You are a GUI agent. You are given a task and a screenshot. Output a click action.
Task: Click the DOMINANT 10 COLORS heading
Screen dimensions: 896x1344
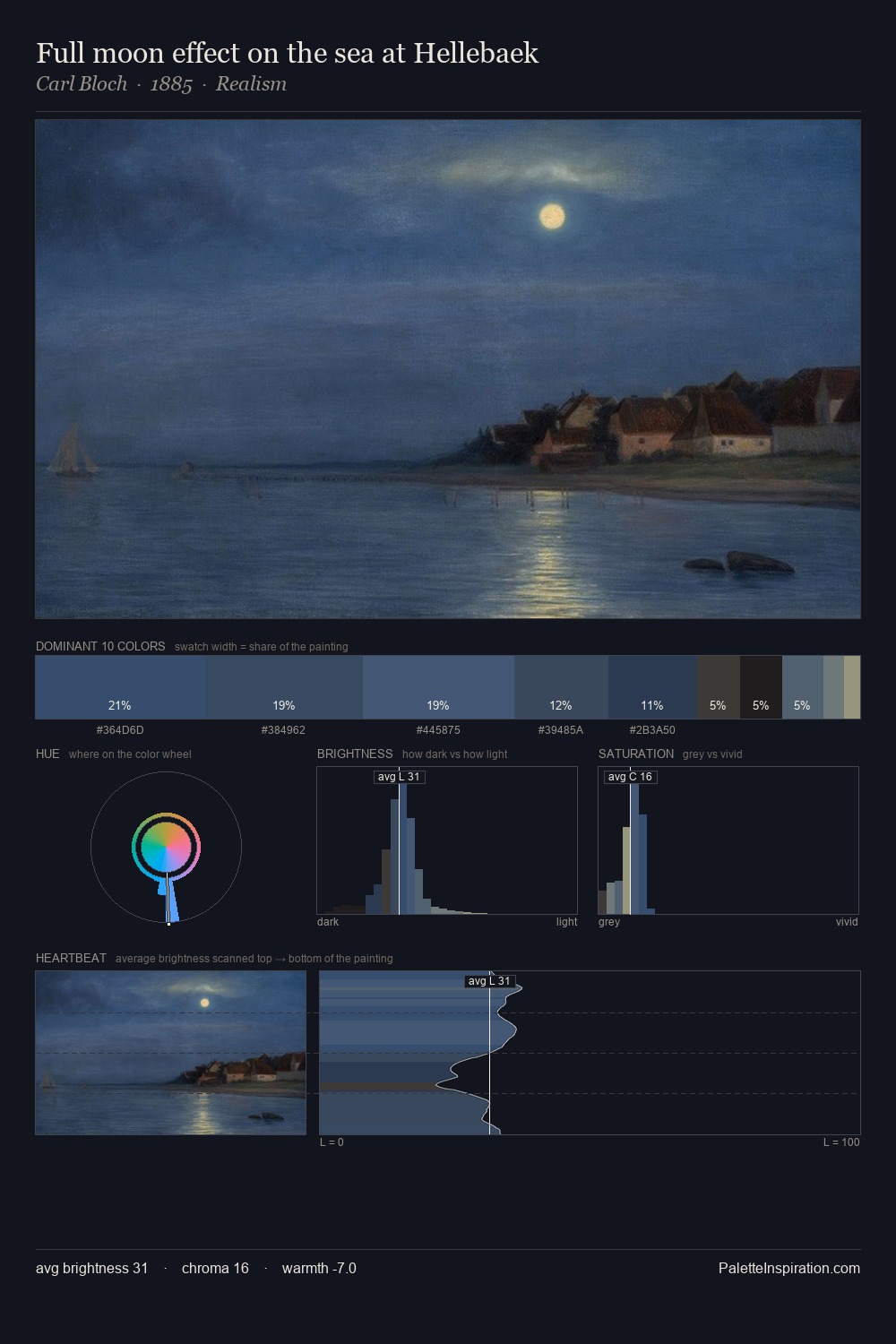tap(100, 646)
